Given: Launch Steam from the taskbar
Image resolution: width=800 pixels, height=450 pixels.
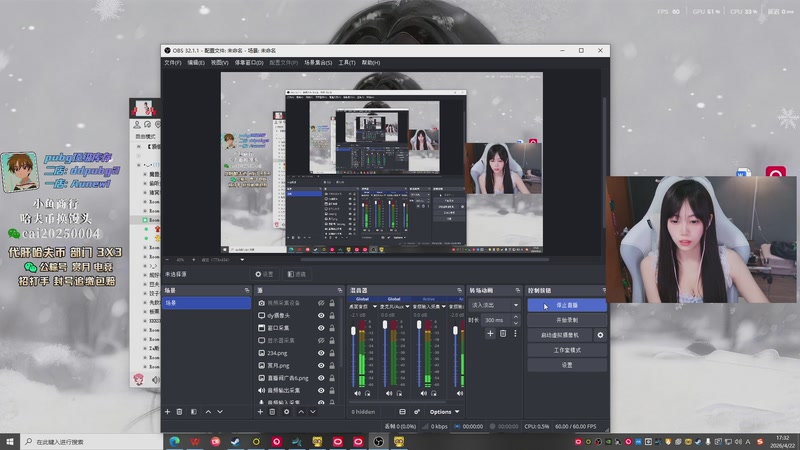Looking at the screenshot, I should (x=236, y=441).
